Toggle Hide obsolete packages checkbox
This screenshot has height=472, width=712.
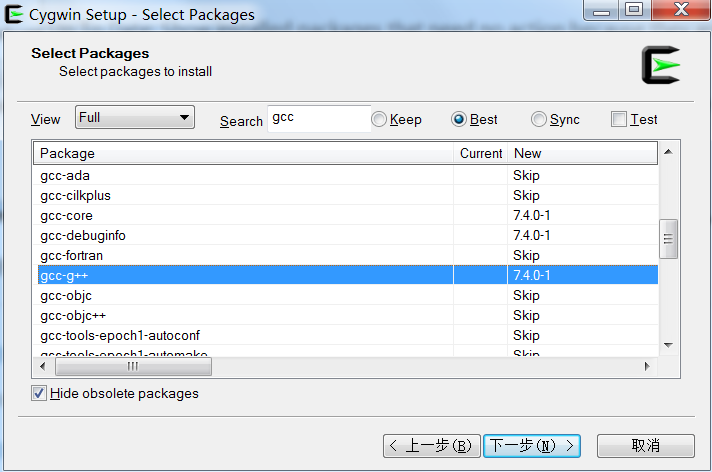click(x=39, y=393)
